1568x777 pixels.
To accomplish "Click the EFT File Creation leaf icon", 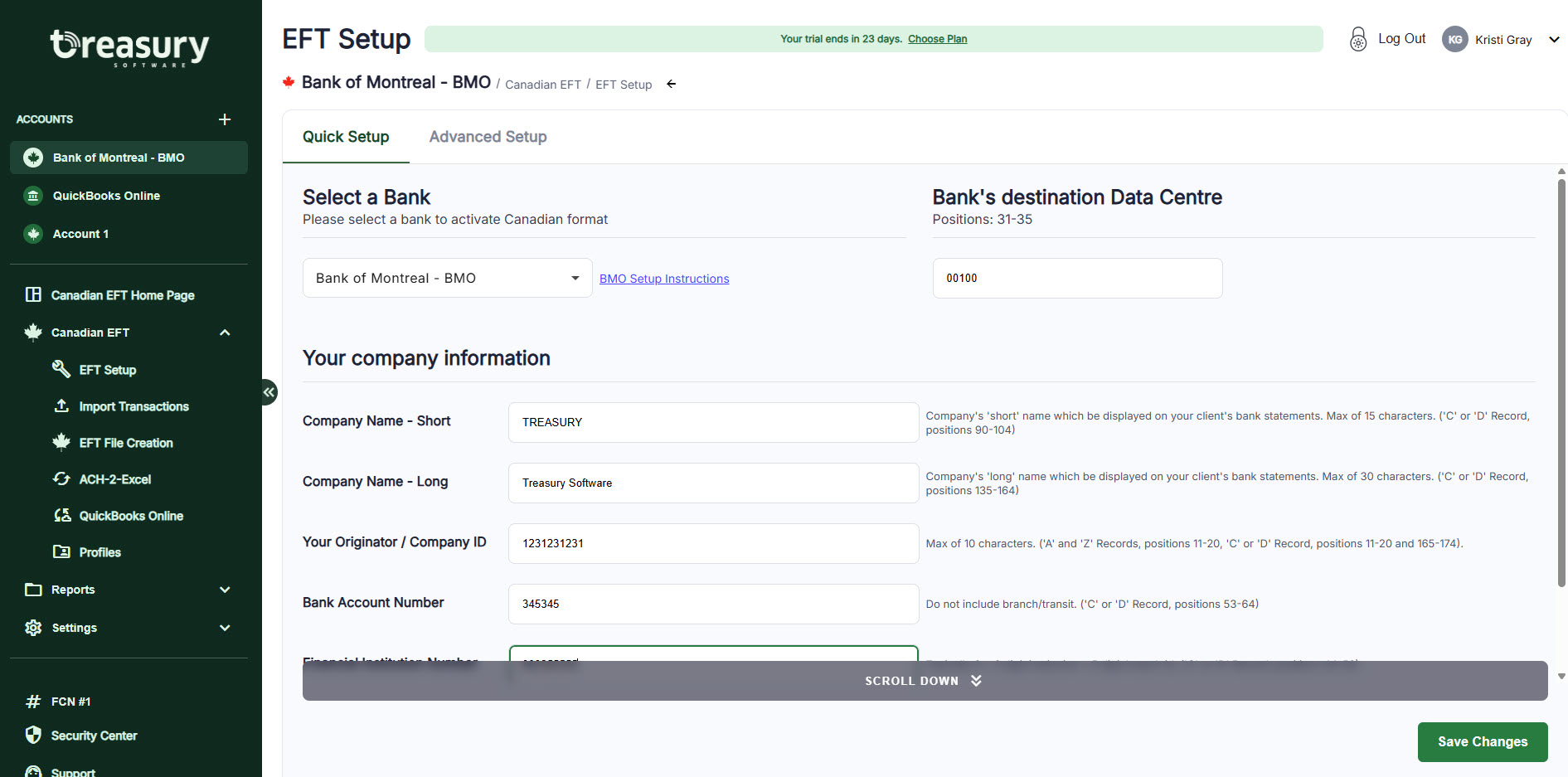I will coord(61,442).
